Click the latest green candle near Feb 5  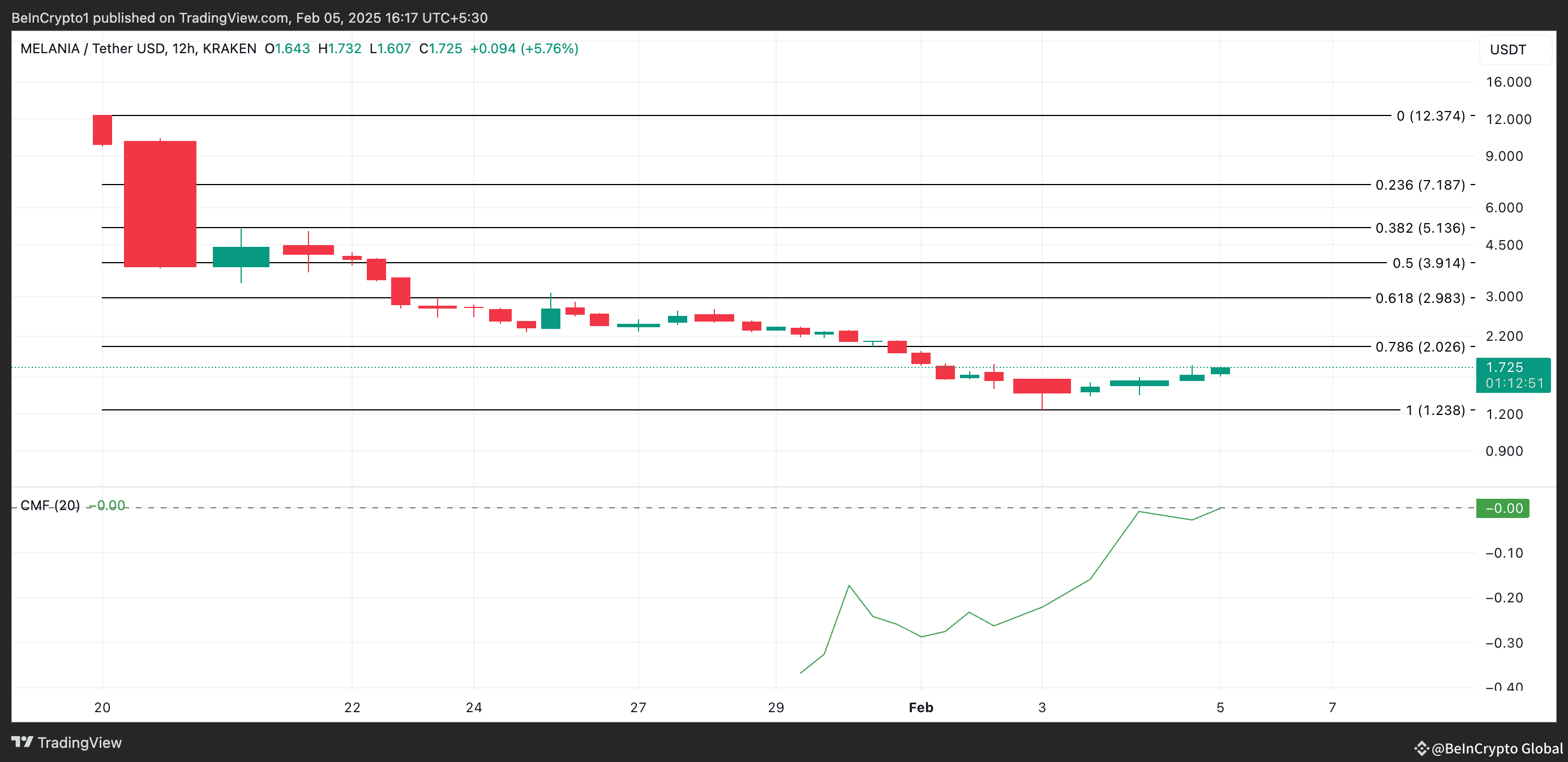[1220, 371]
